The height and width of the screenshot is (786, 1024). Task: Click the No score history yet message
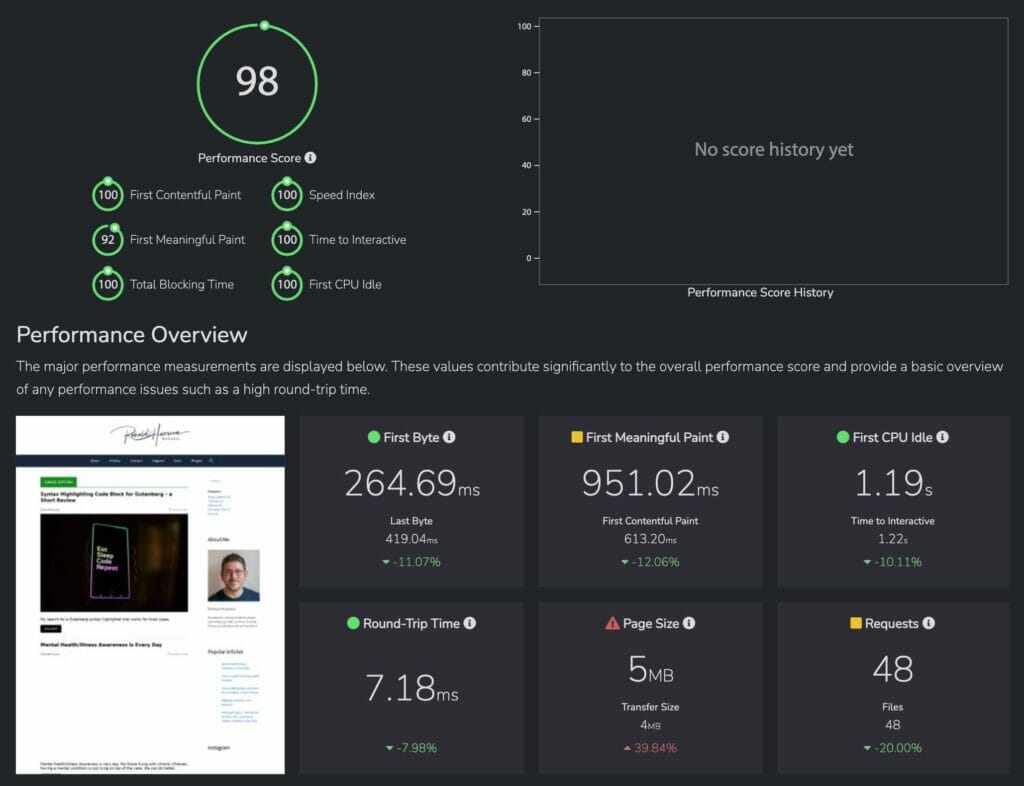(x=774, y=149)
